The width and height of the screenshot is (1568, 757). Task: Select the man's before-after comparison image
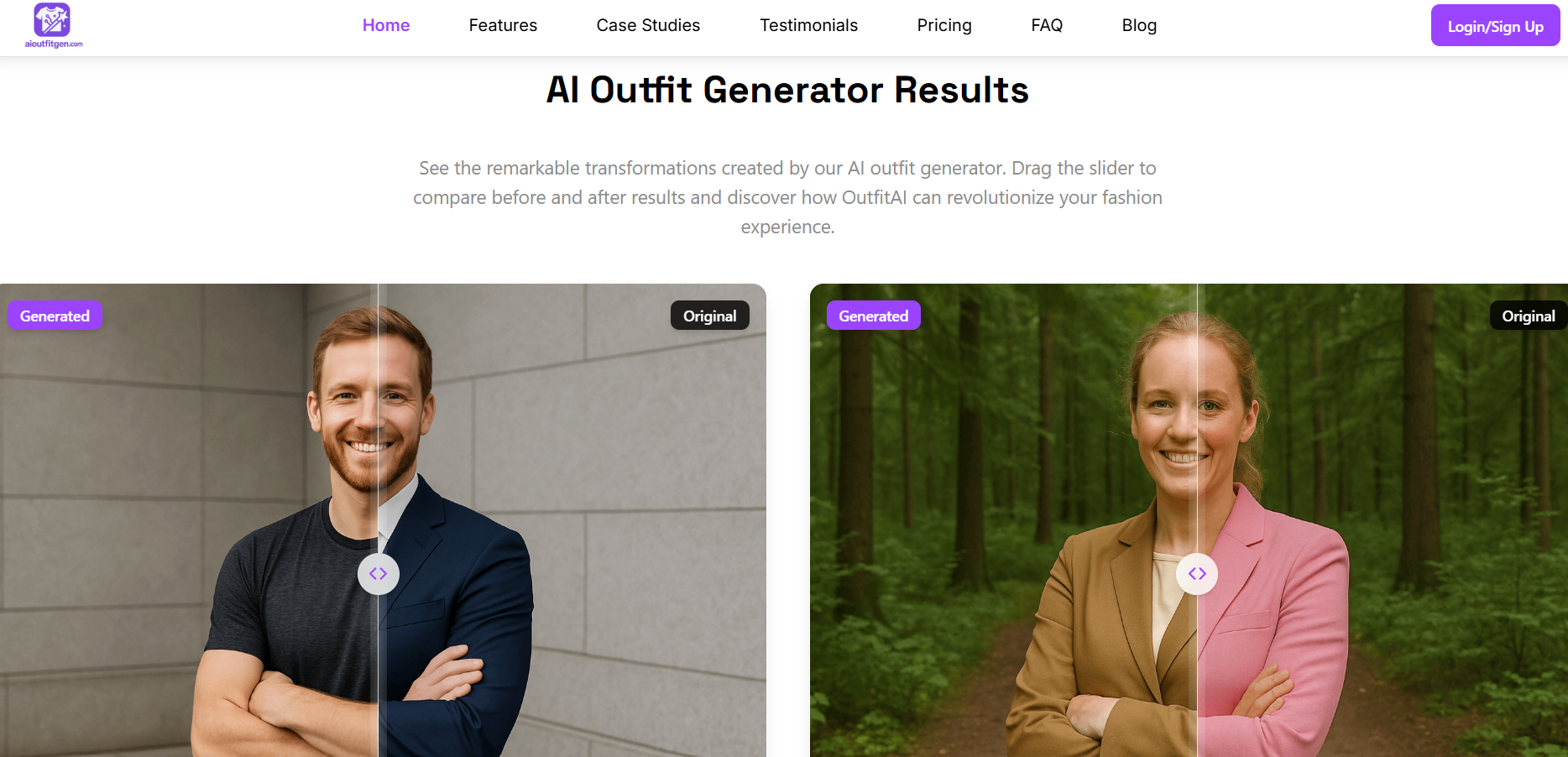click(383, 520)
